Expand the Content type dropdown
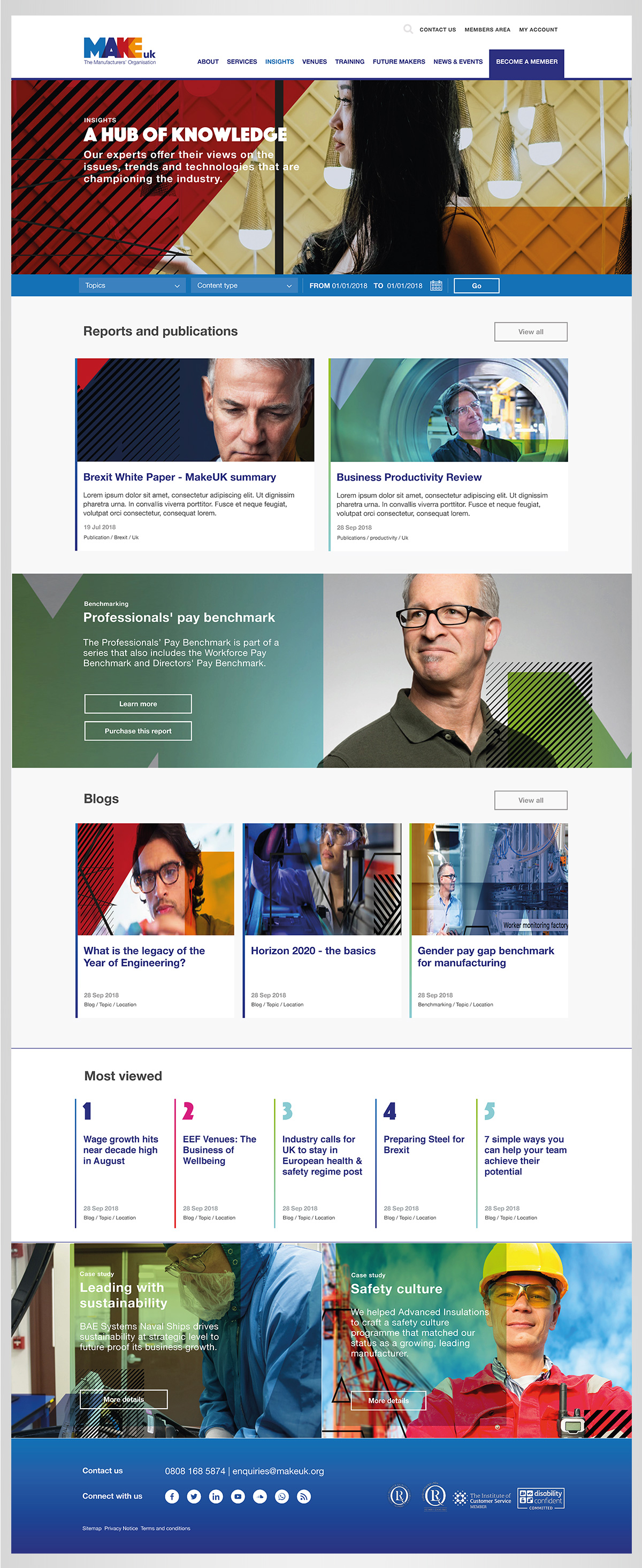The height and width of the screenshot is (1568, 642). (x=243, y=285)
